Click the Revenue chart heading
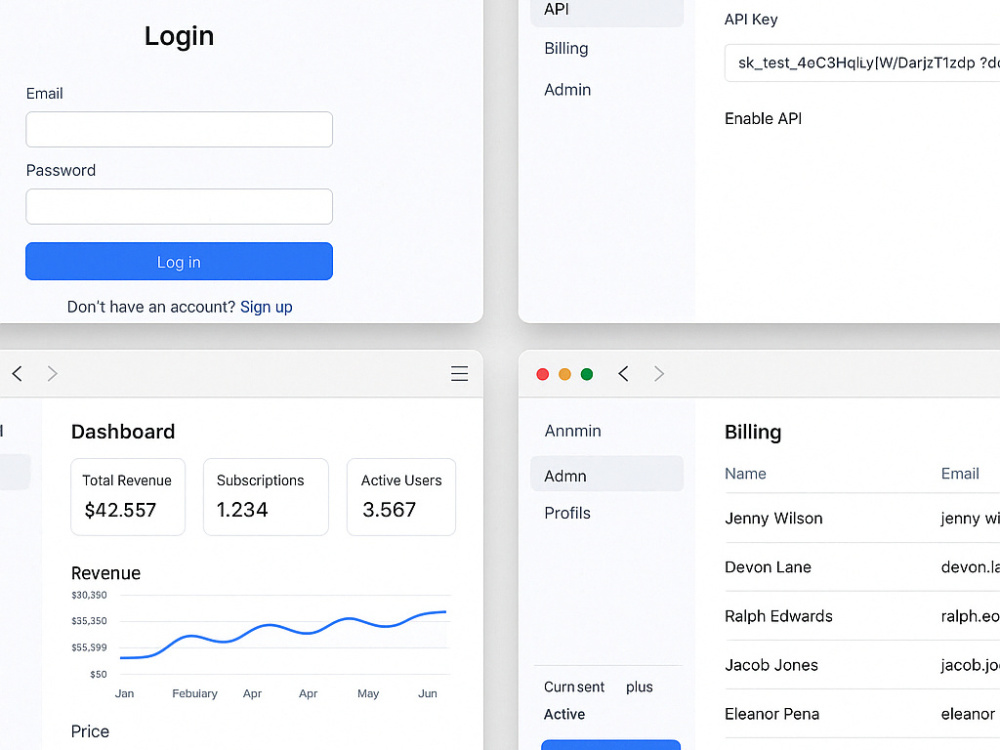The height and width of the screenshot is (750, 1000). coord(106,573)
